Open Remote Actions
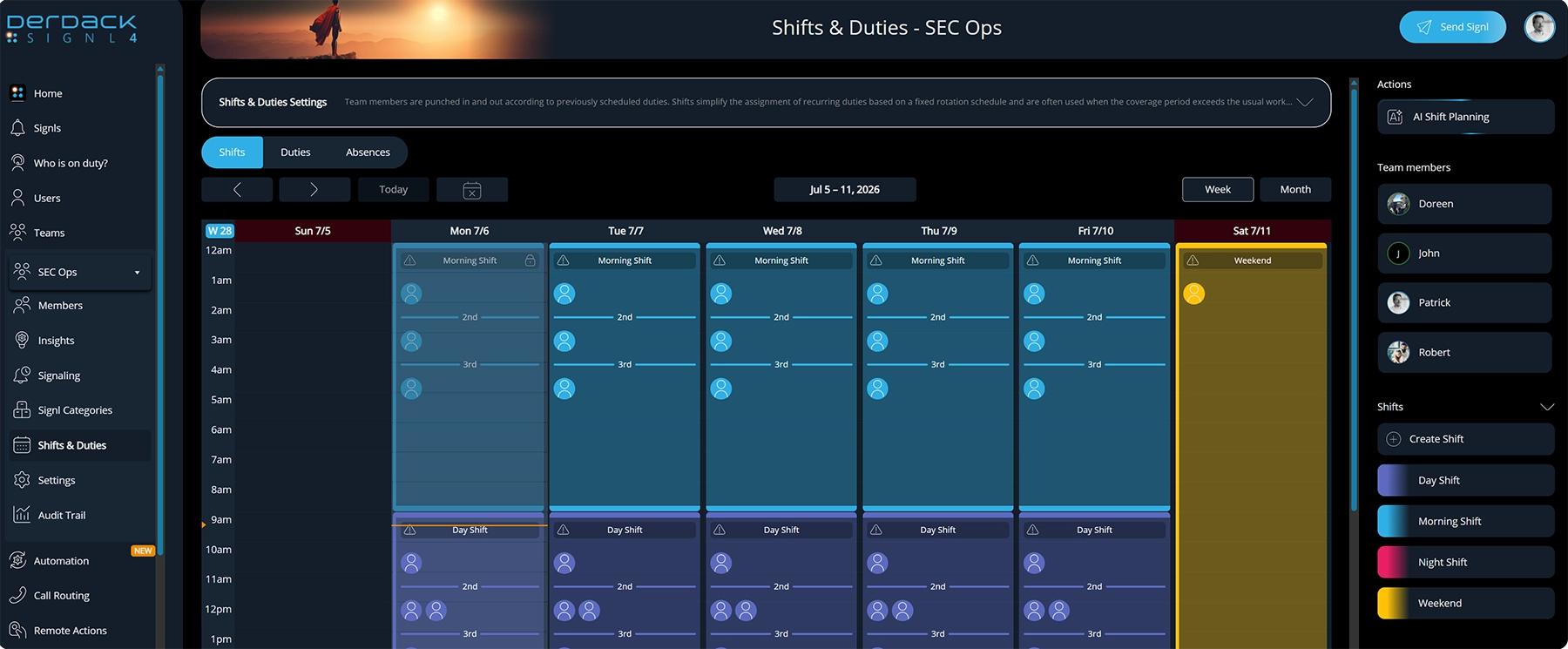 (70, 631)
